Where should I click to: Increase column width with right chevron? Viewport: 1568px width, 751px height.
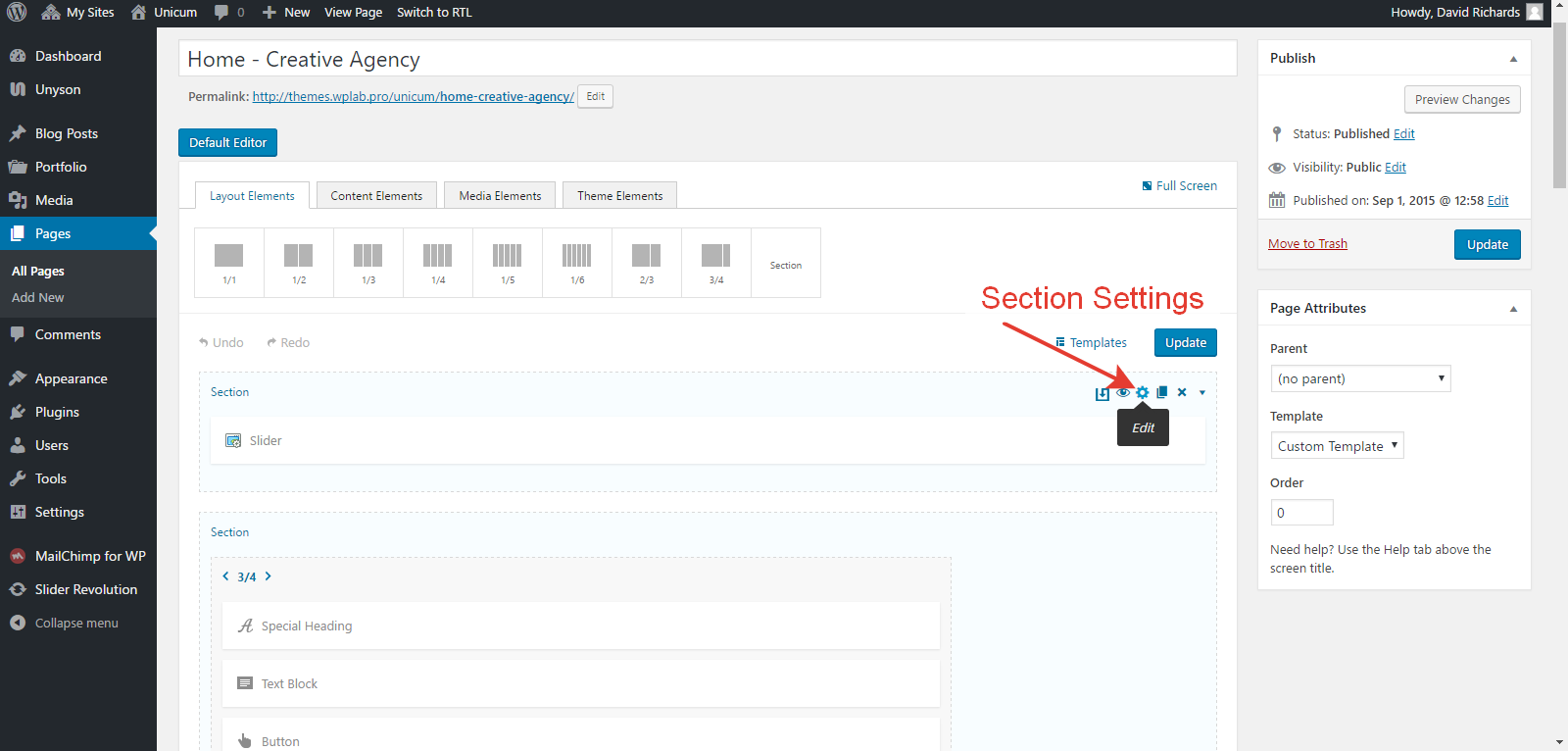tap(268, 576)
